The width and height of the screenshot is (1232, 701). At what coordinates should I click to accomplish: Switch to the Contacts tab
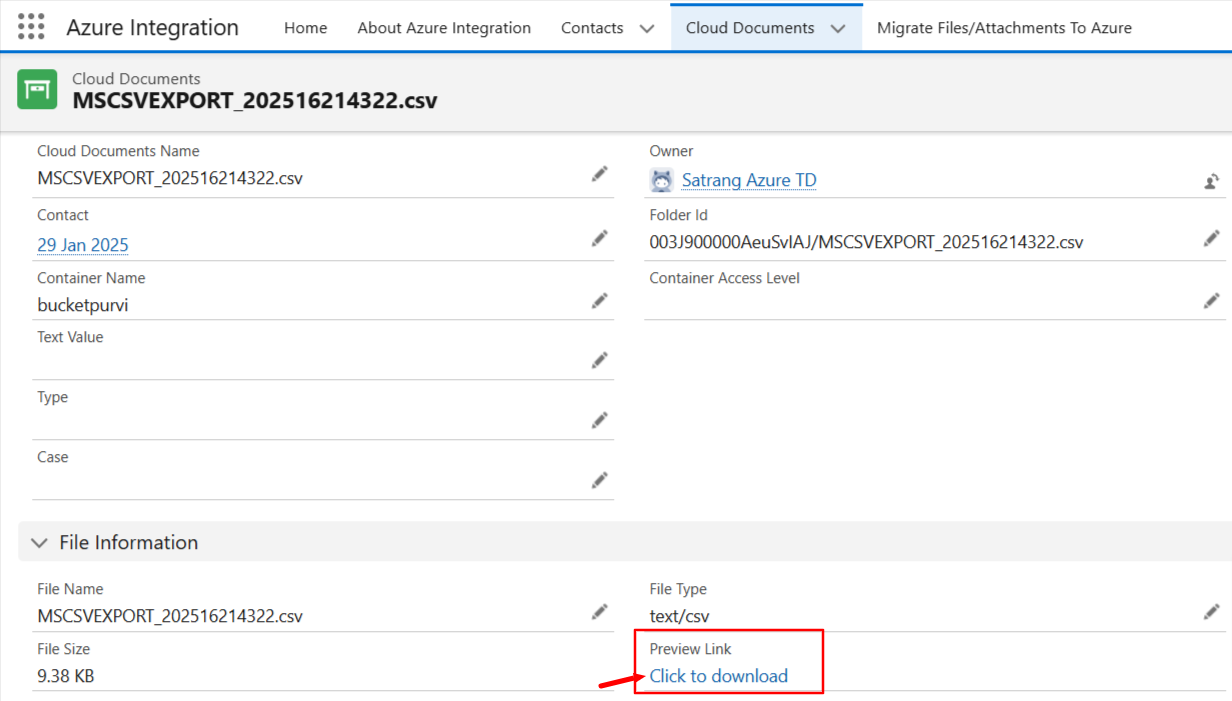pyautogui.click(x=592, y=28)
